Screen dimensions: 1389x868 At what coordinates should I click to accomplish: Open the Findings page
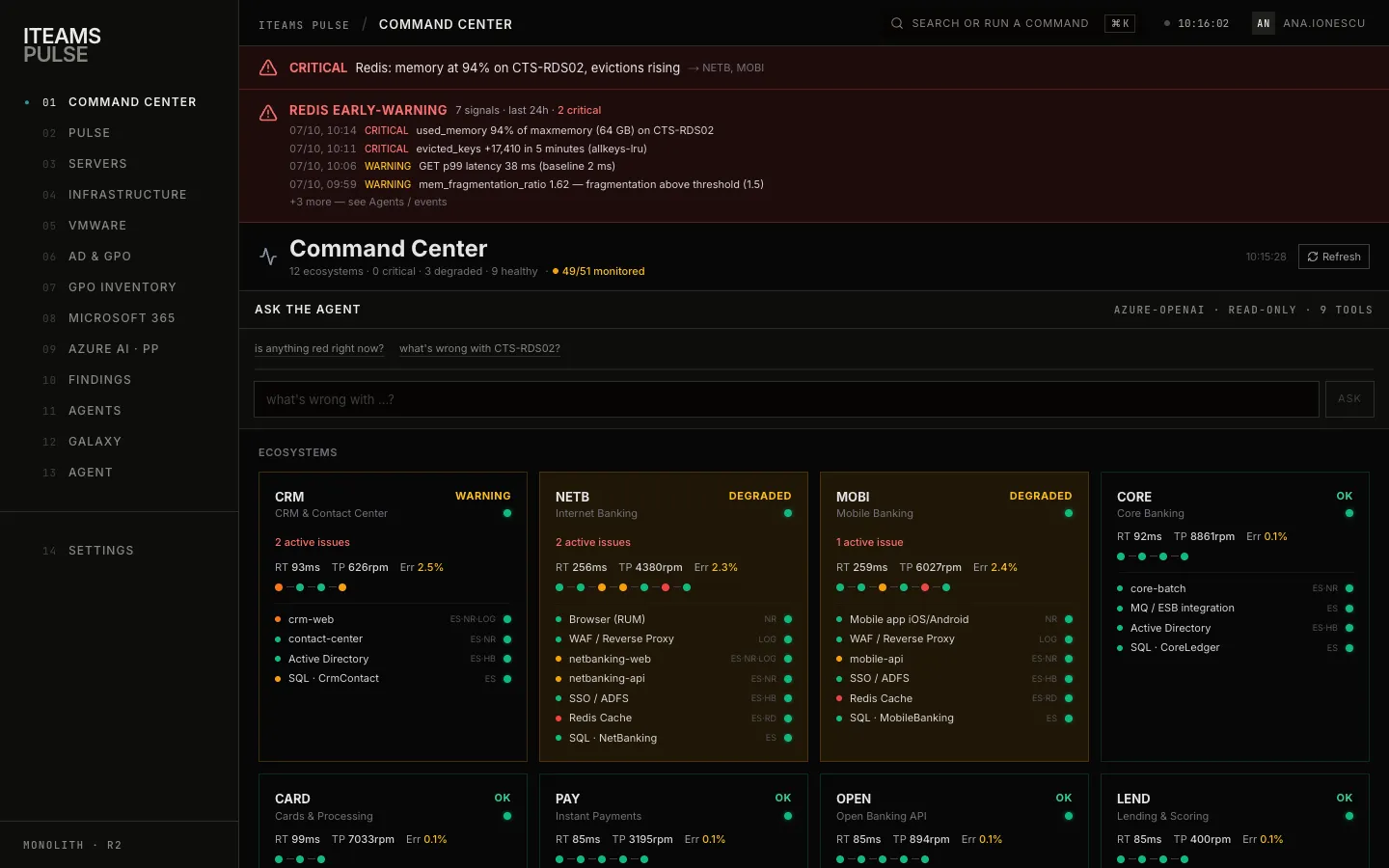[x=120, y=380]
